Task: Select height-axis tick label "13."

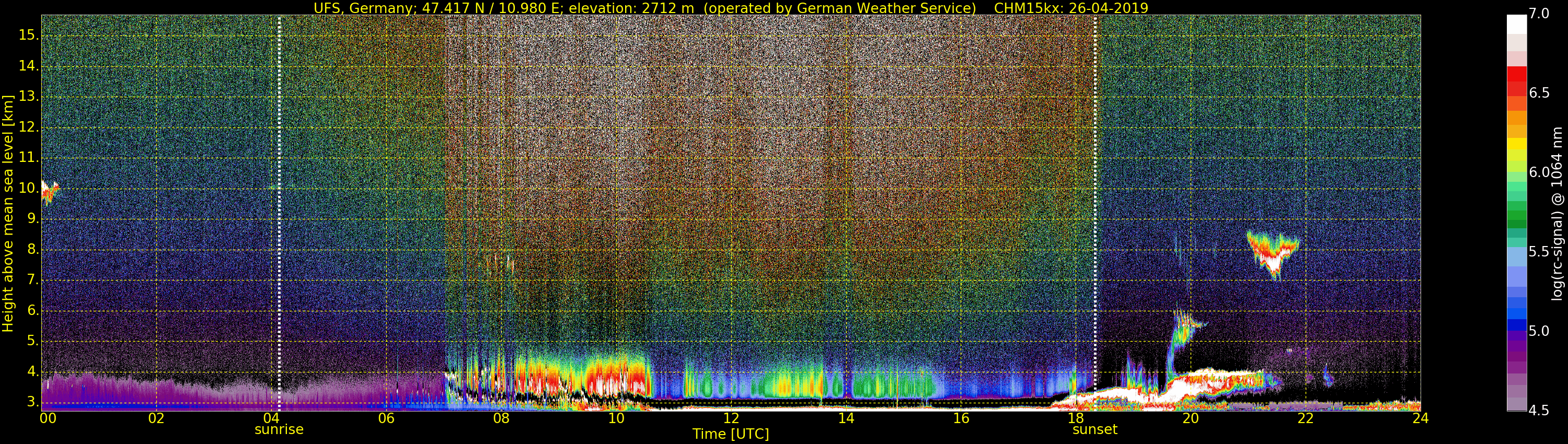Action: [28, 97]
